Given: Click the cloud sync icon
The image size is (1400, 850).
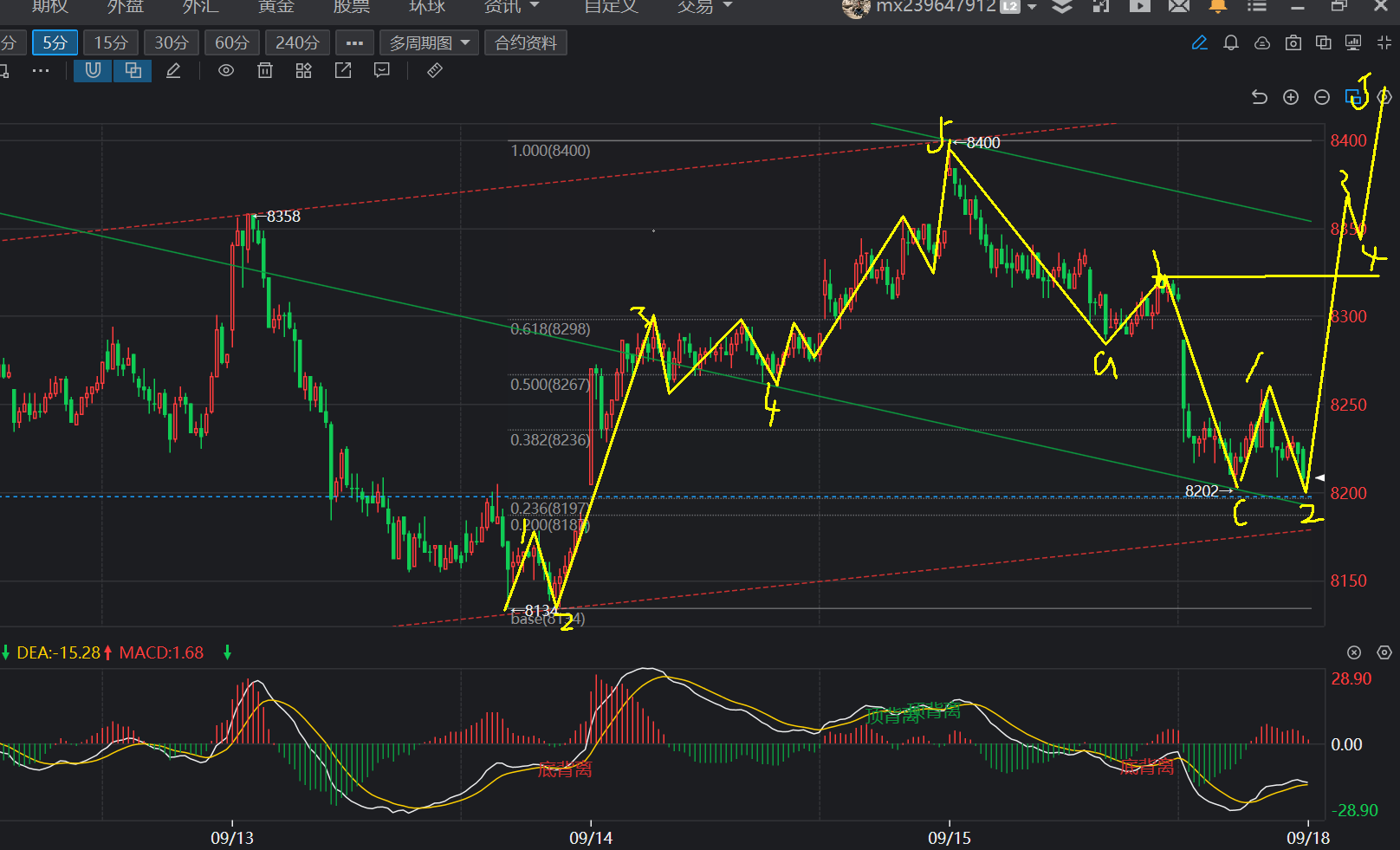Looking at the screenshot, I should point(1262,42).
